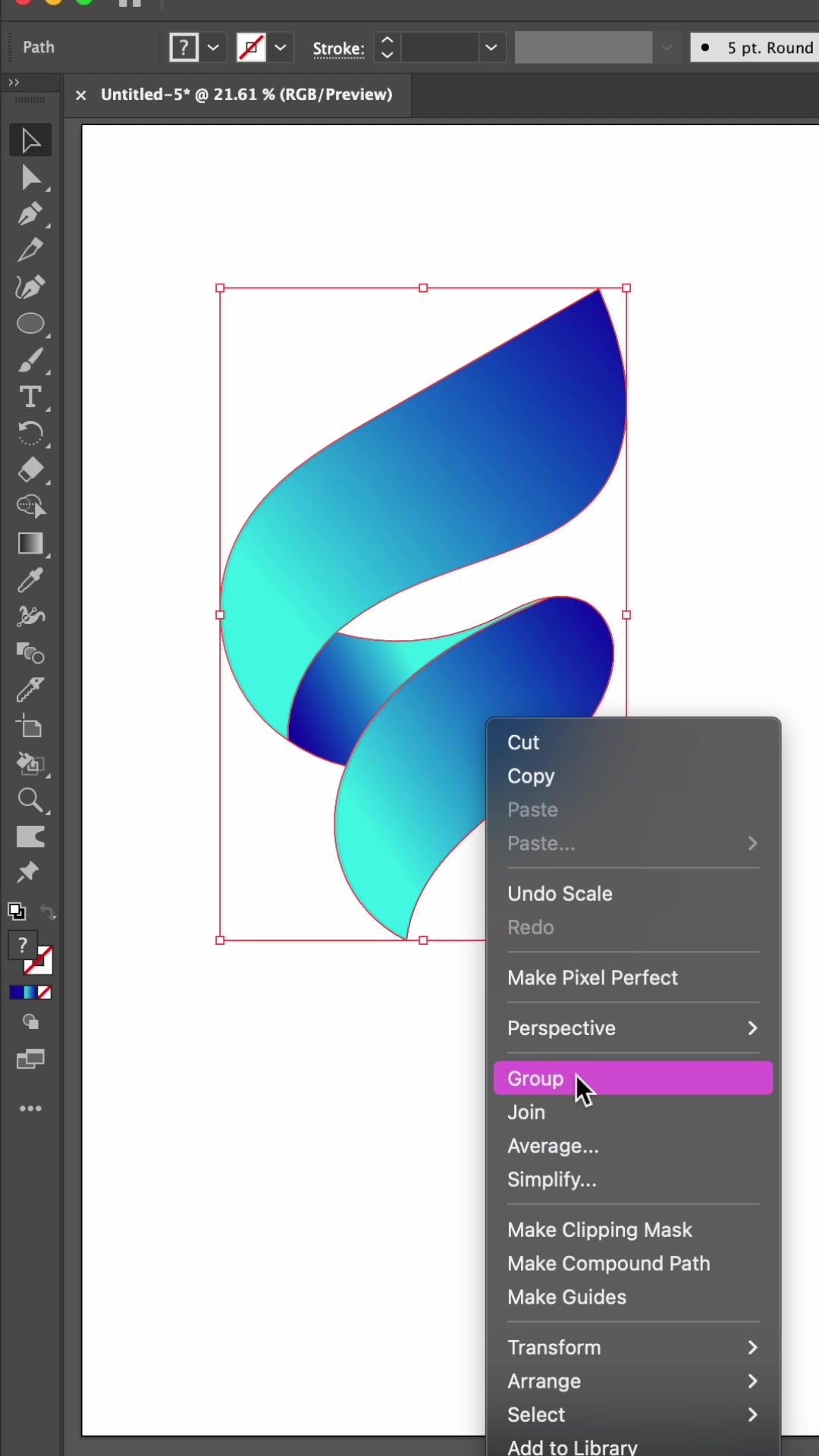Viewport: 819px width, 1456px height.
Task: Open the 5 pt. Round brush dropdown
Action: pyautogui.click(x=754, y=48)
